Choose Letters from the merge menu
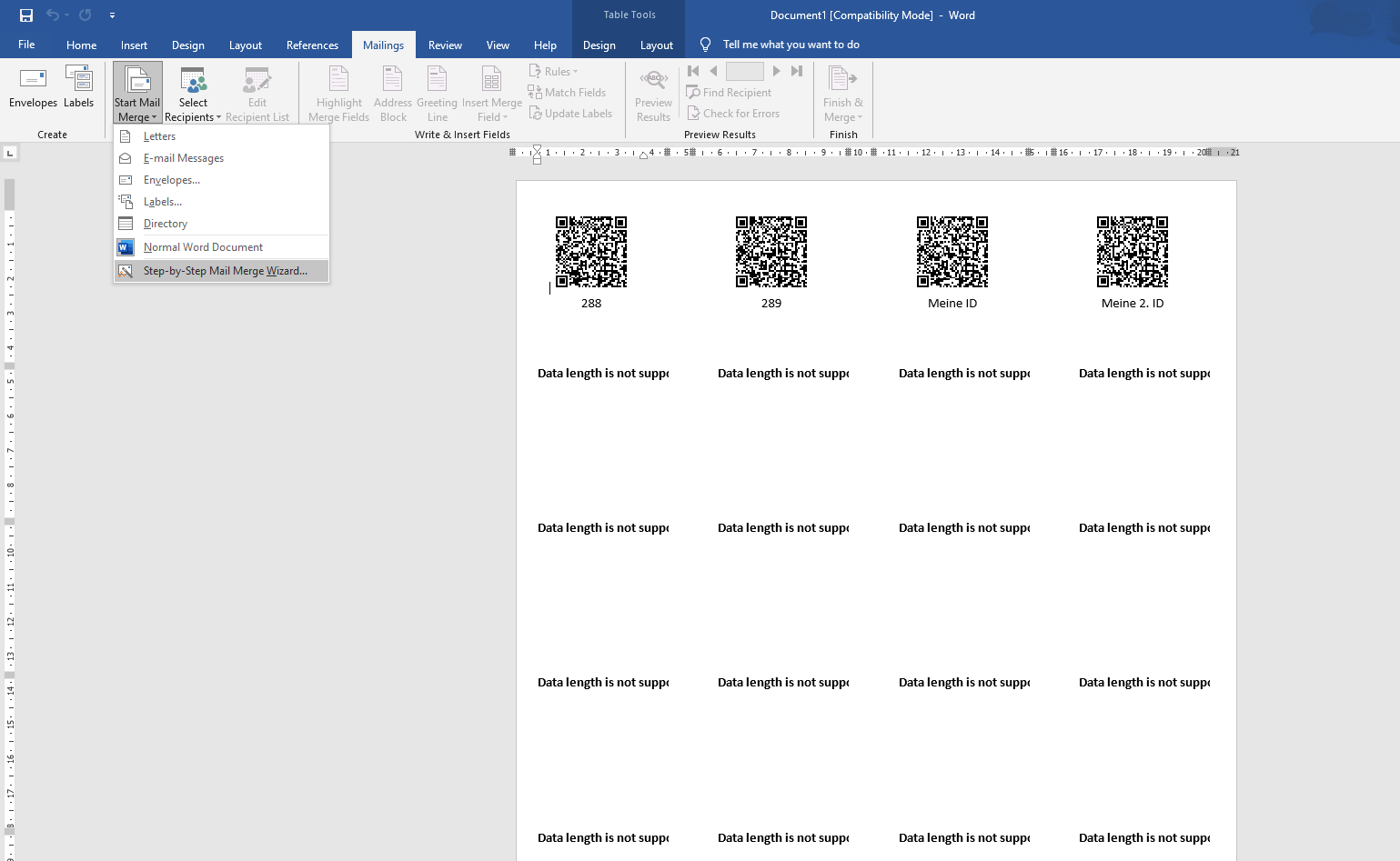Screen dimensions: 1400x861 tap(221, 136)
